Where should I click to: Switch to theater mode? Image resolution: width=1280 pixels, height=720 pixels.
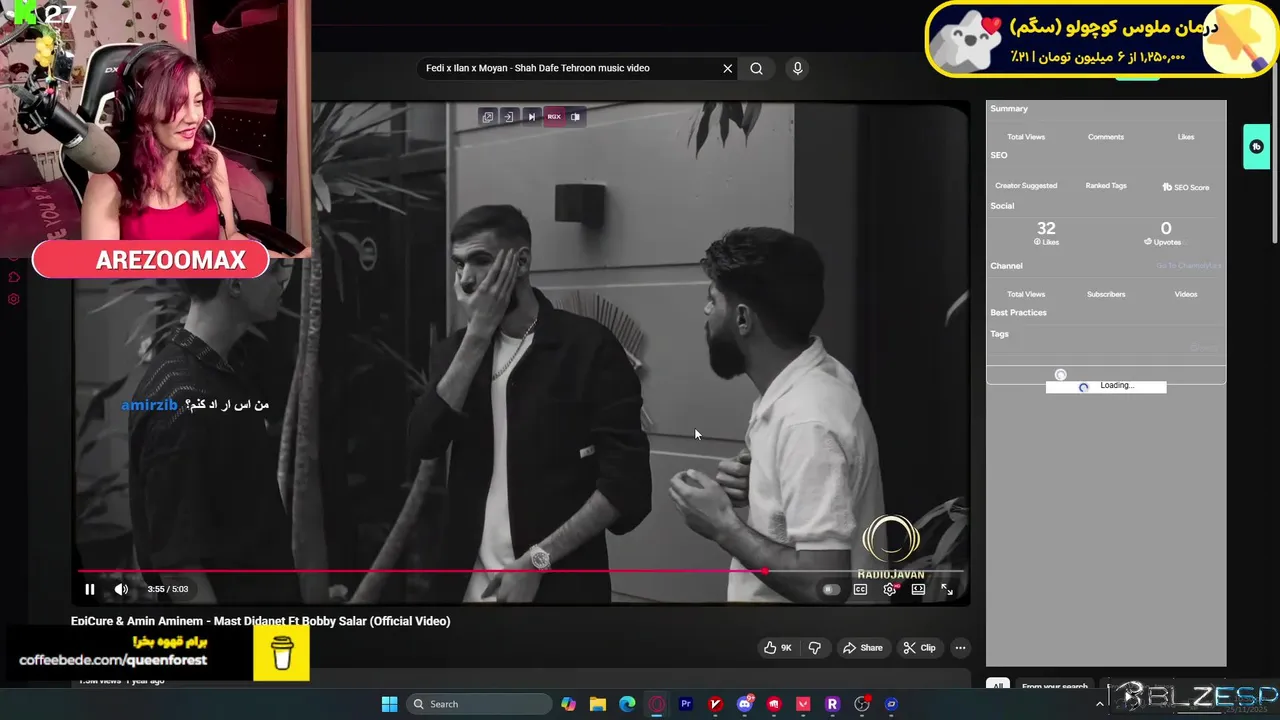tap(918, 589)
